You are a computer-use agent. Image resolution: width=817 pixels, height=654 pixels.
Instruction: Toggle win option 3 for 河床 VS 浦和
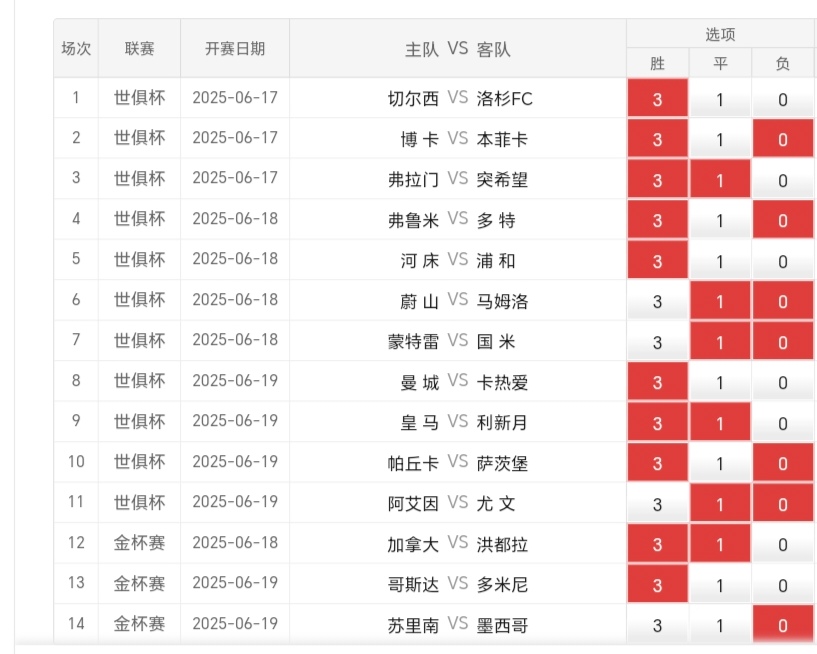point(658,260)
